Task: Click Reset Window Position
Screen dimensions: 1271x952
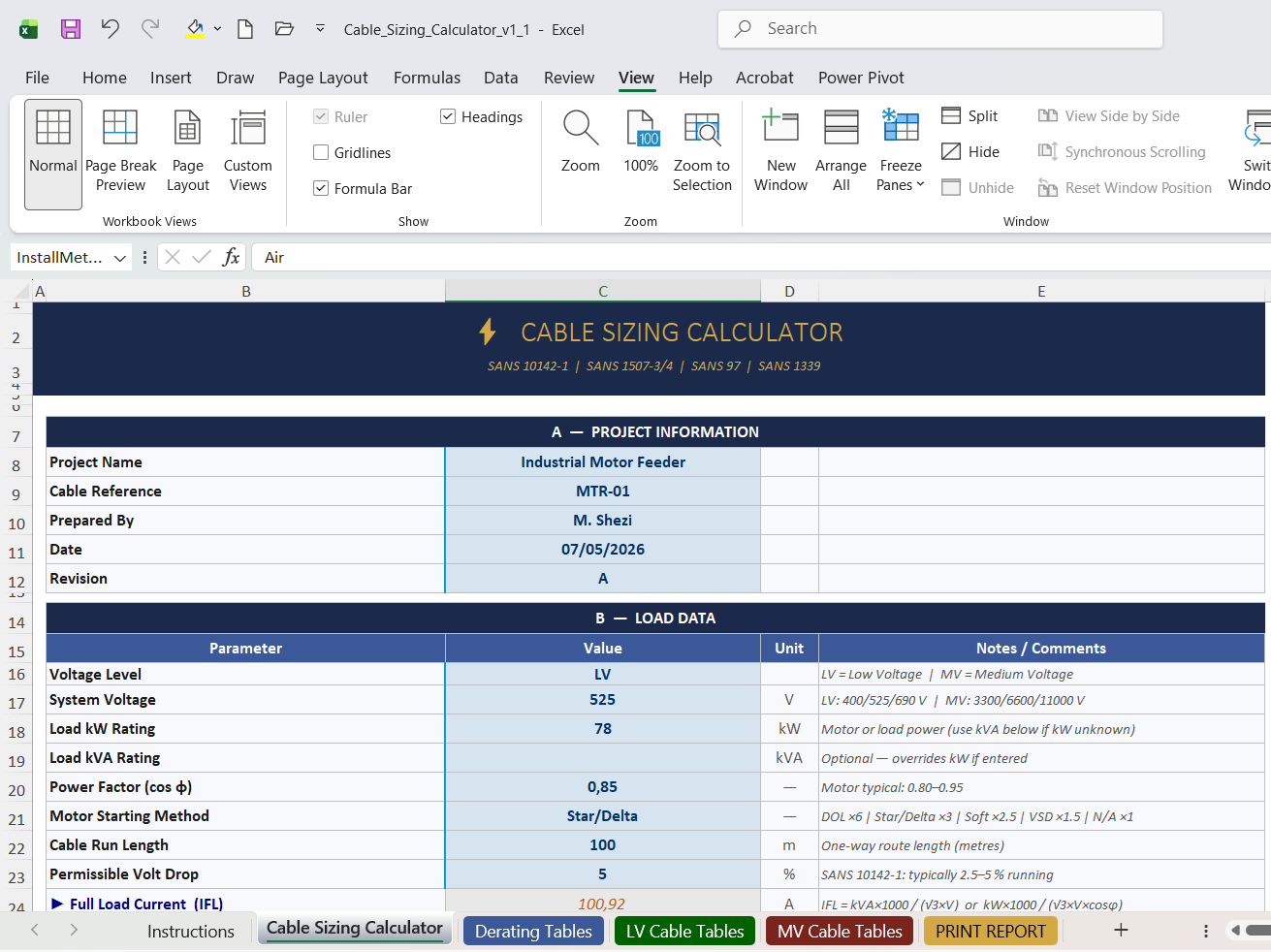Action: (1125, 187)
